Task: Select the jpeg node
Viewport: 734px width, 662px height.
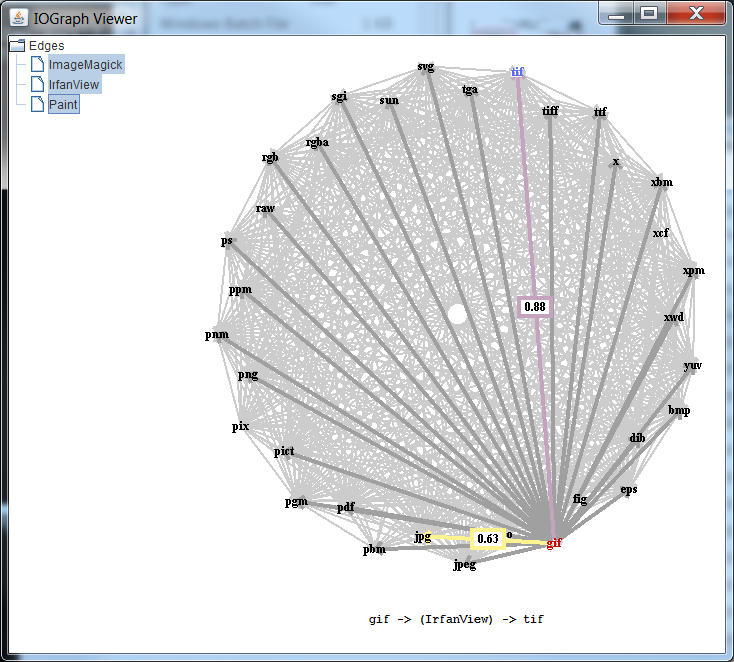Action: pyautogui.click(x=464, y=565)
